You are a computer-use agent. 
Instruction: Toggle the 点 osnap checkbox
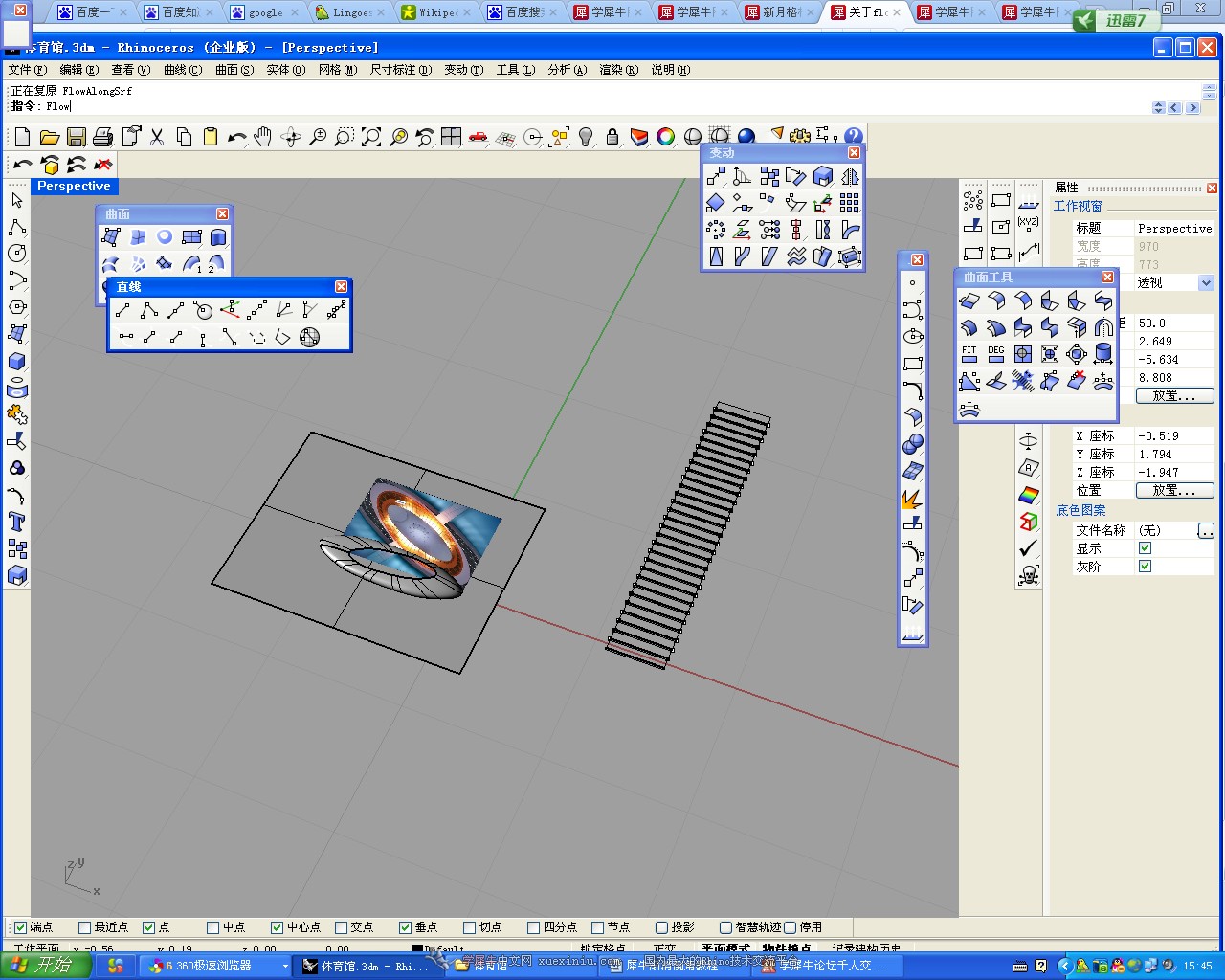tap(149, 927)
